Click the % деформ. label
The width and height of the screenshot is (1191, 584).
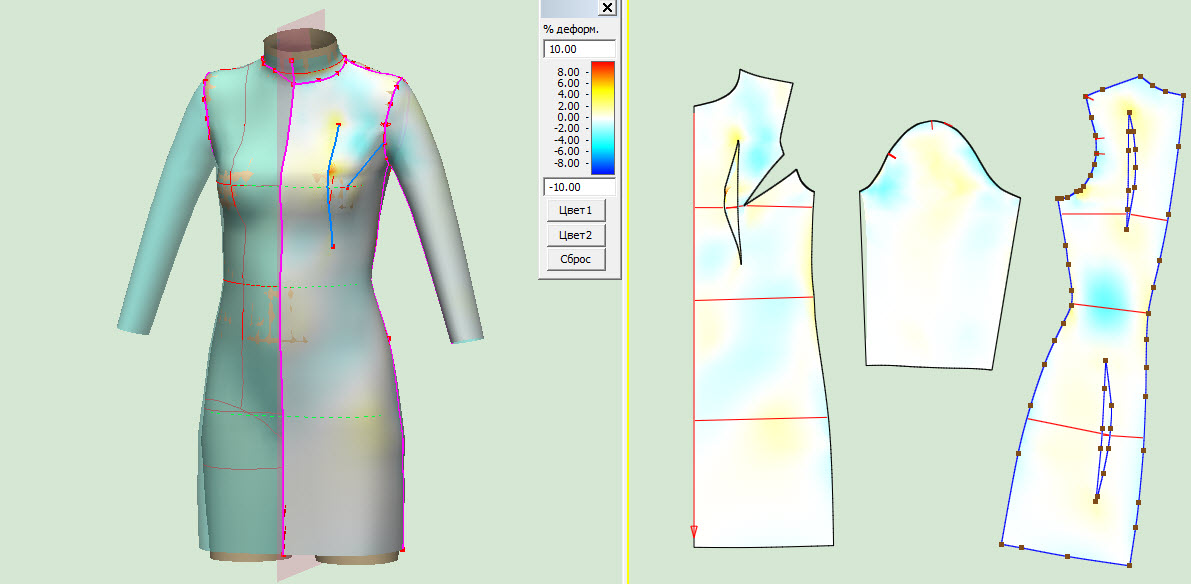[571, 29]
